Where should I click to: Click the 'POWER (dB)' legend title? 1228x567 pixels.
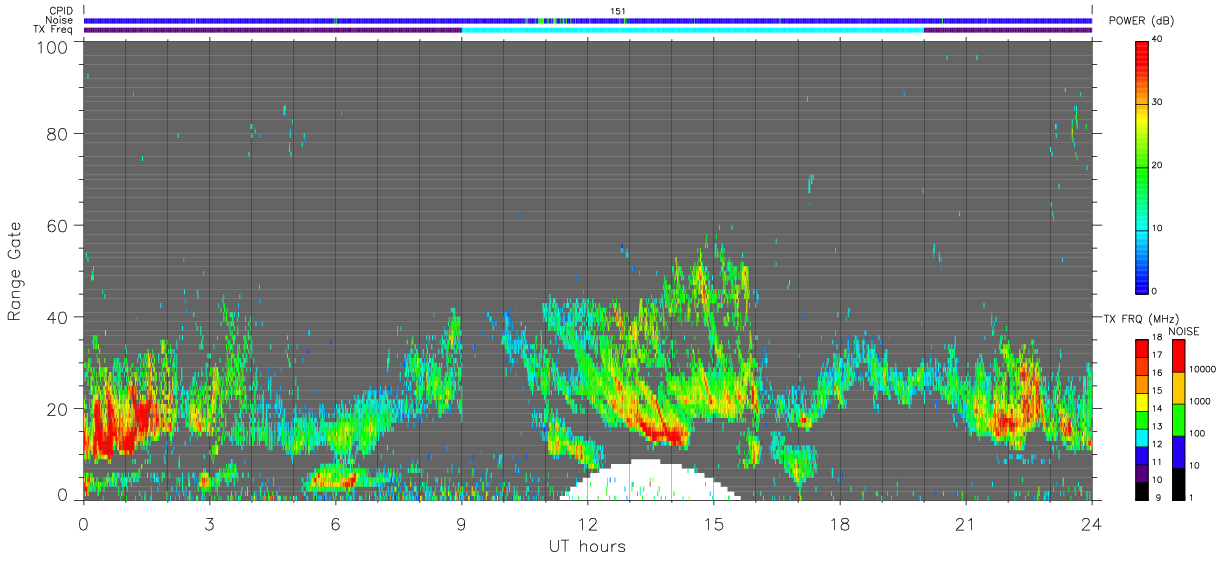tap(1141, 21)
